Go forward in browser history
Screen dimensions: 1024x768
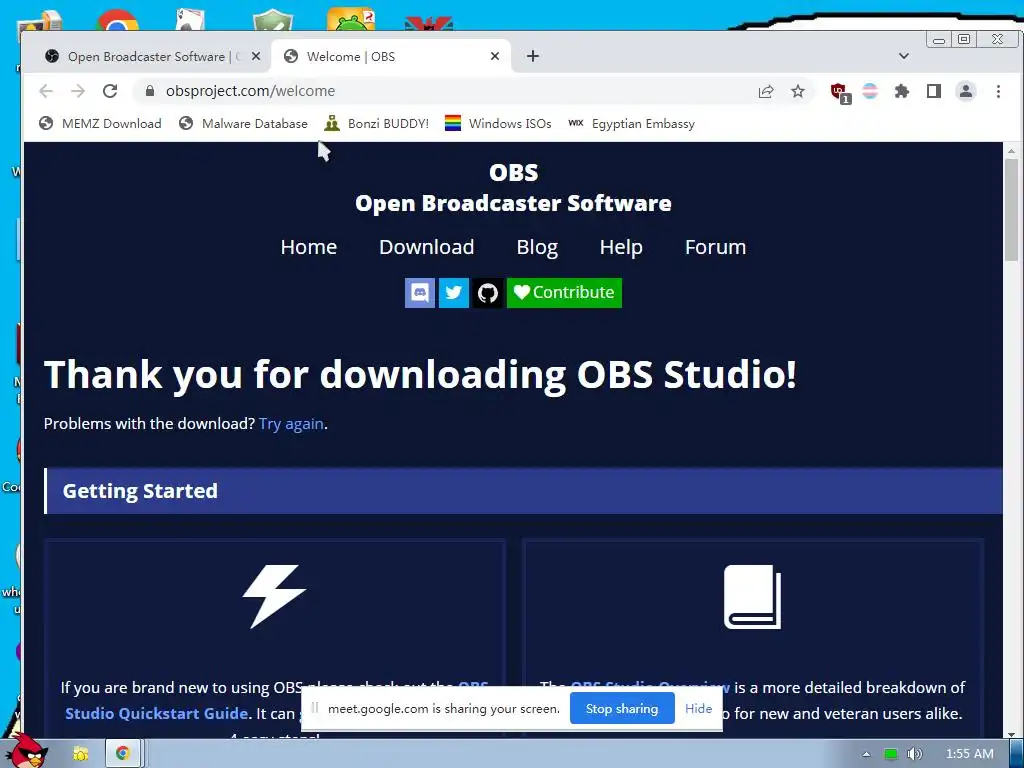78,91
